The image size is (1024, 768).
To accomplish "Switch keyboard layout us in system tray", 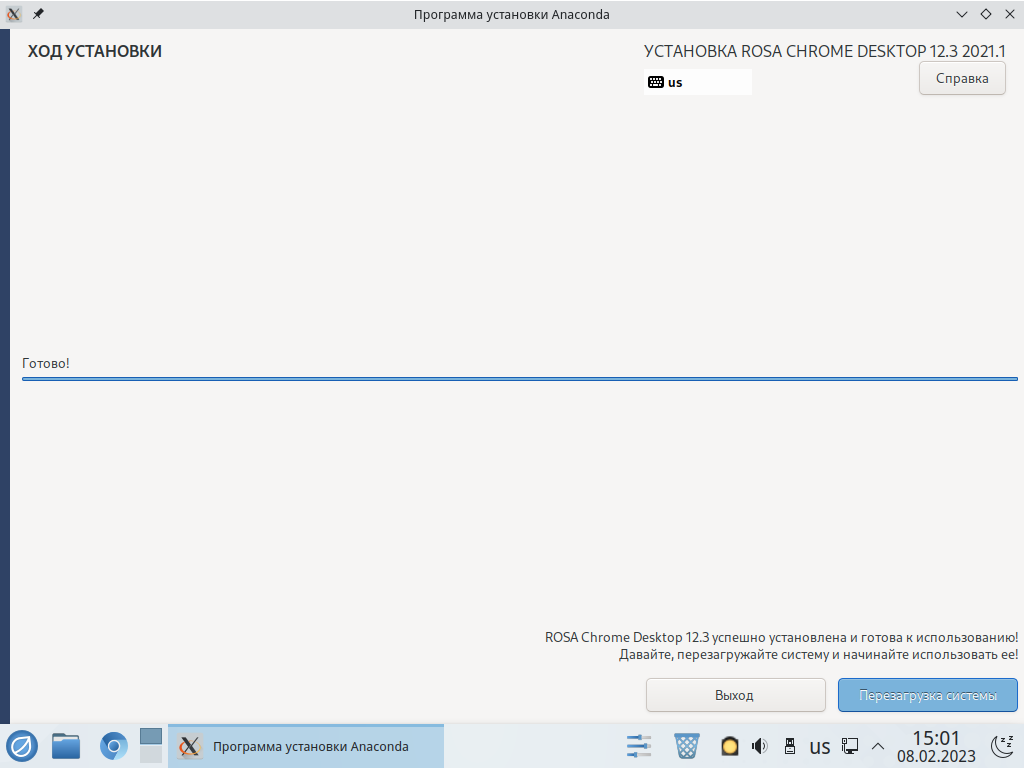I will pos(820,747).
